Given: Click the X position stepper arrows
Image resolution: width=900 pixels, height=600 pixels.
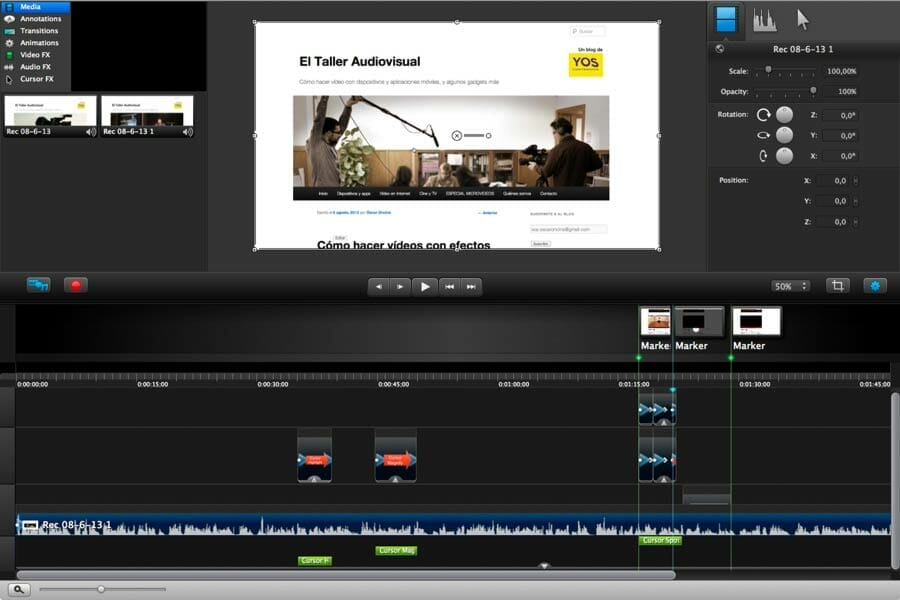Looking at the screenshot, I should pos(857,179).
